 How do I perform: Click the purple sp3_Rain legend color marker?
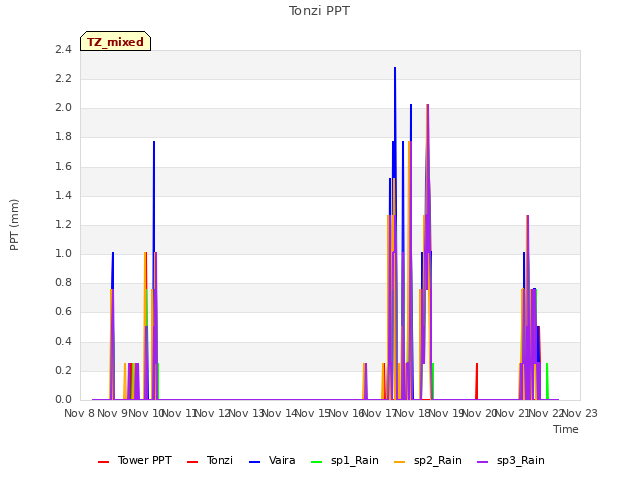click(x=482, y=462)
